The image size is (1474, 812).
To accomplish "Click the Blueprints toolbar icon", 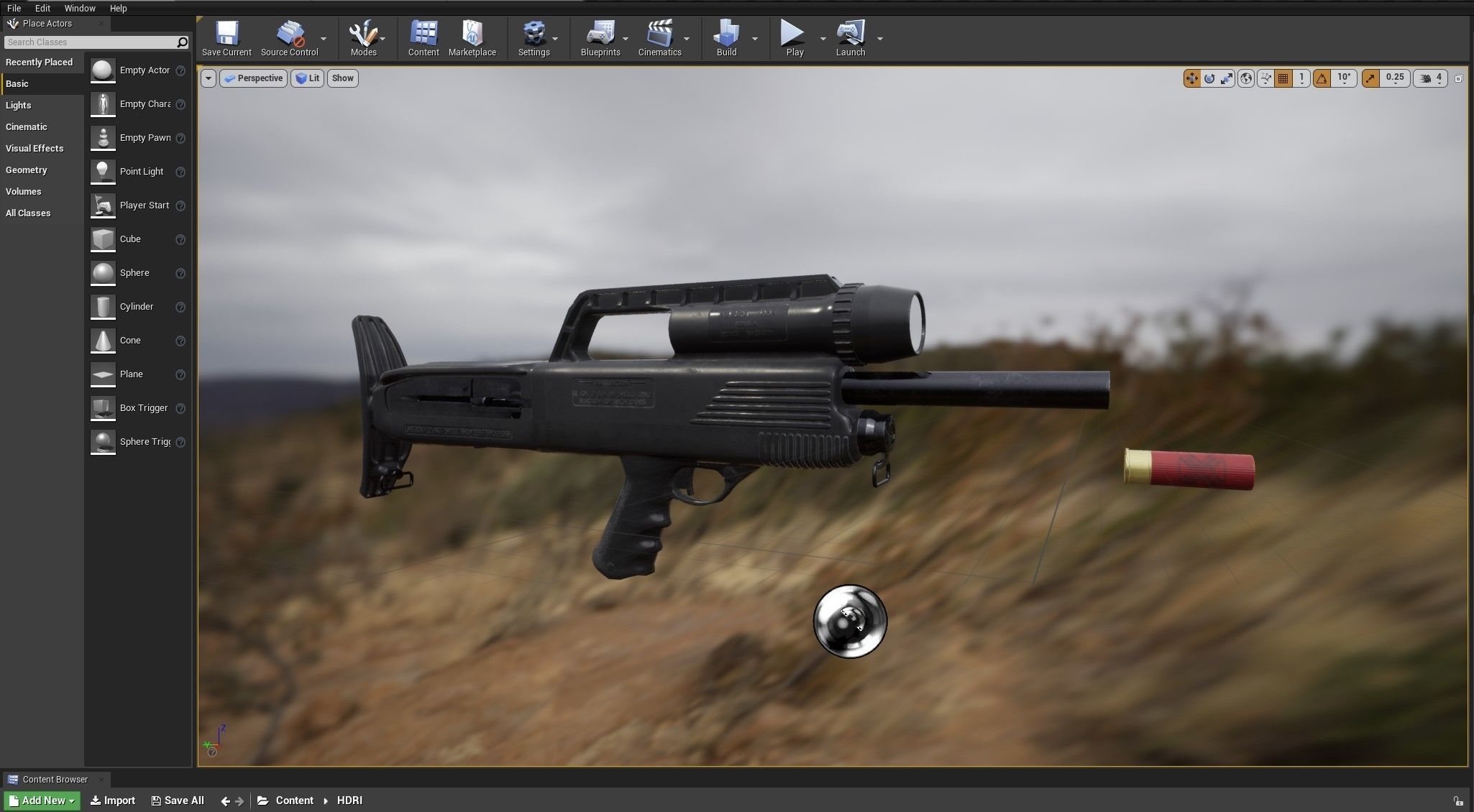I will tap(600, 38).
